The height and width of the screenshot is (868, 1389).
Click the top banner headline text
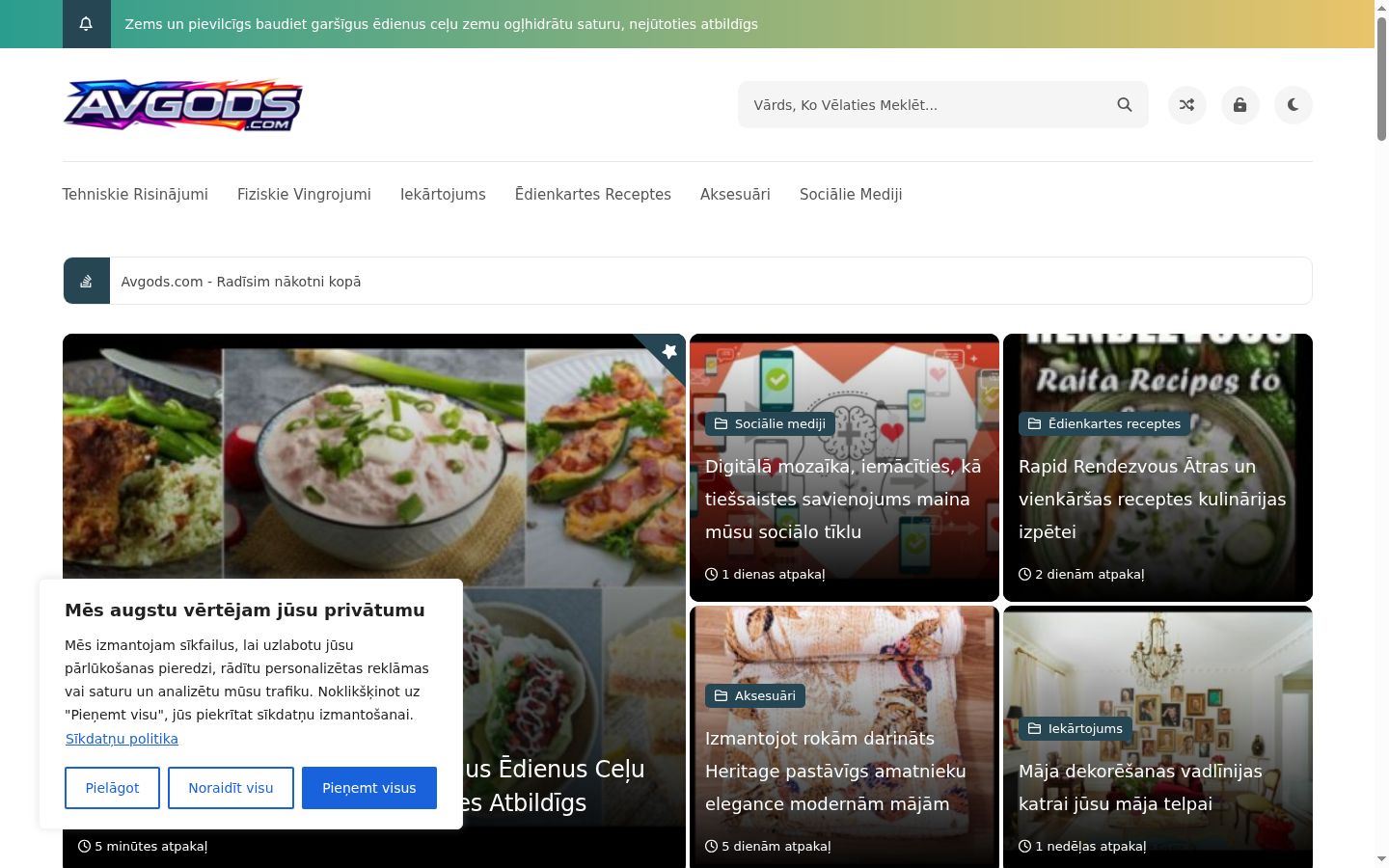pos(441,24)
